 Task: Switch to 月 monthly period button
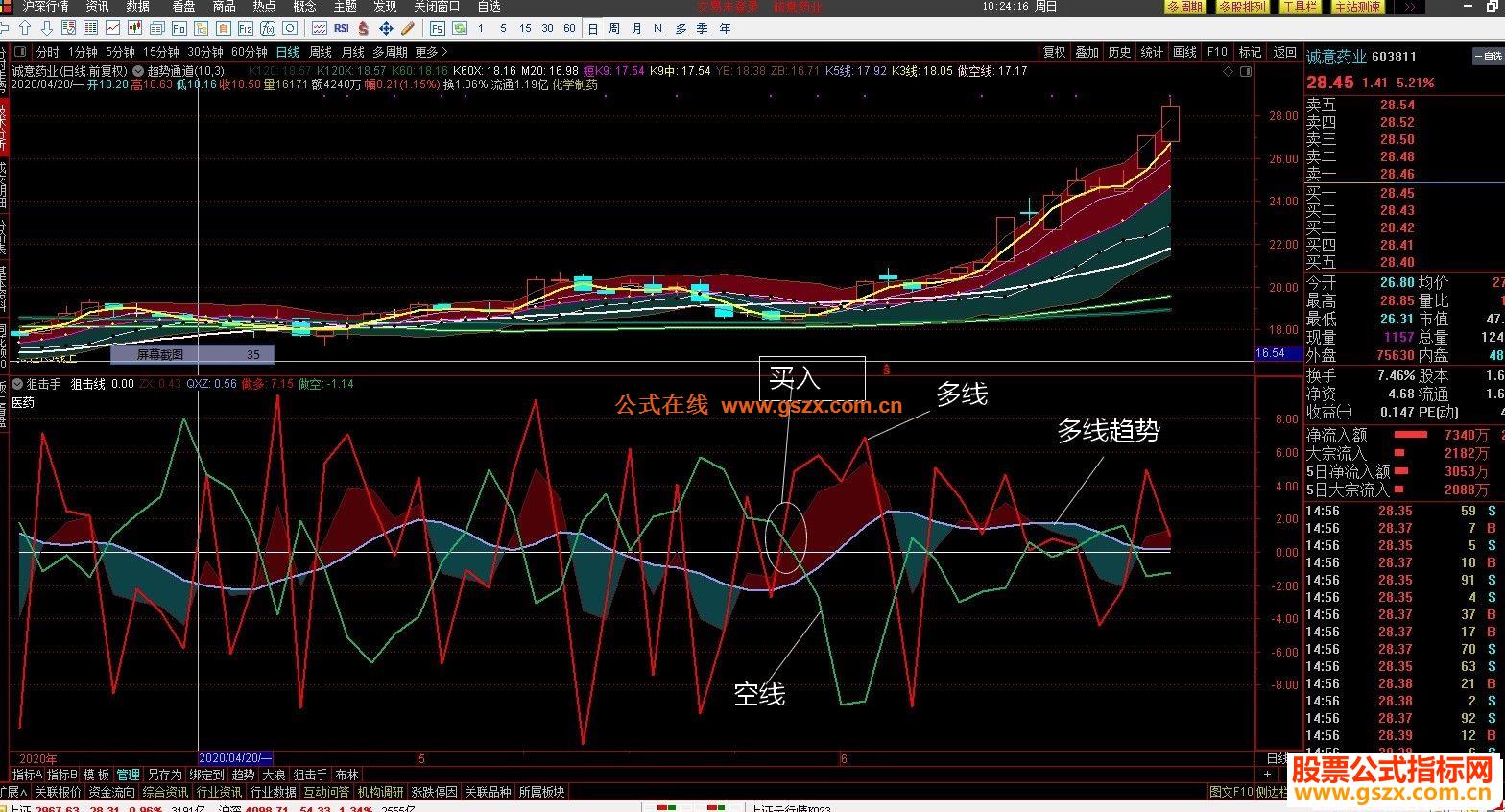point(636,29)
